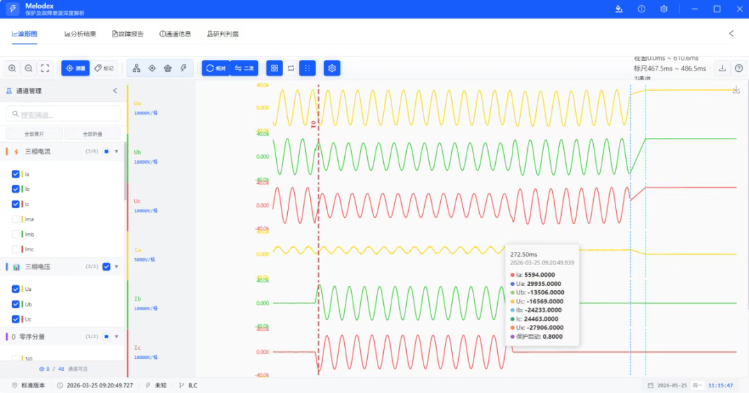
Task: Enable the Imc channel checkbox
Action: (x=16, y=249)
